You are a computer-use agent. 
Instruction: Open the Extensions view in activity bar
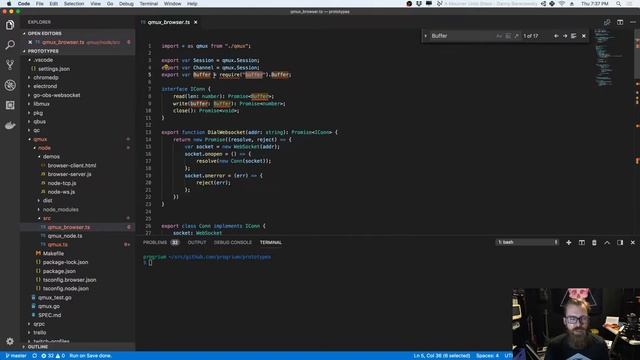10,105
